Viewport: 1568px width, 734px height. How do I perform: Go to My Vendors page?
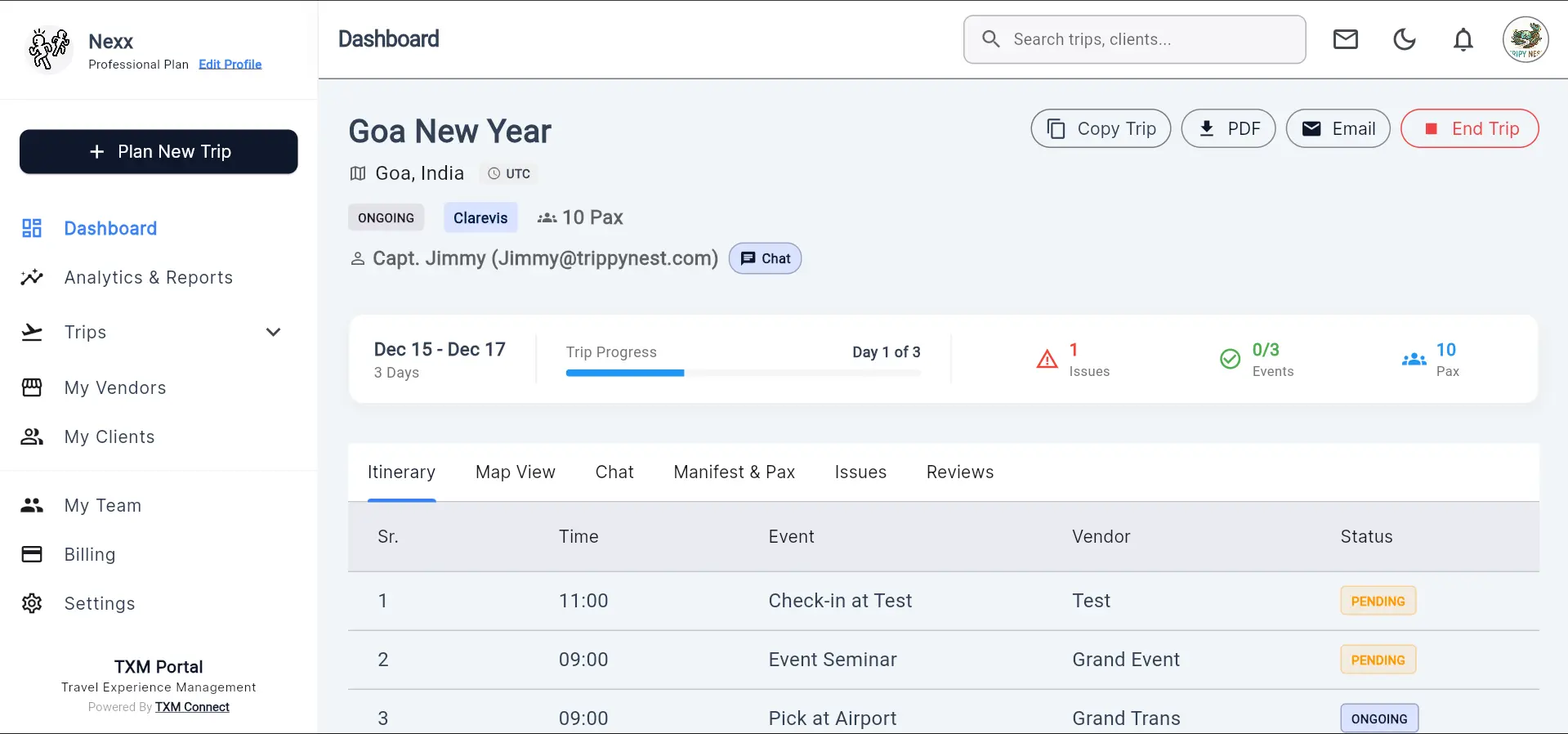pos(114,388)
